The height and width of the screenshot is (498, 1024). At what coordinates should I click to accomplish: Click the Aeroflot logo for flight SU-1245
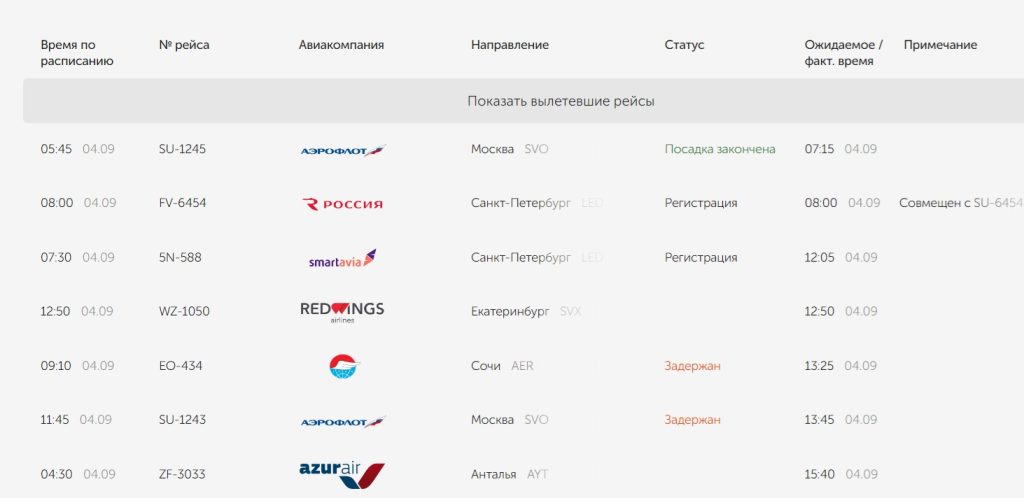pos(343,151)
